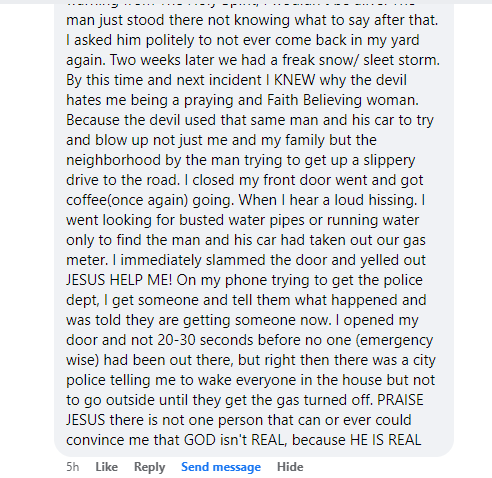Like this comment

pyautogui.click(x=106, y=467)
